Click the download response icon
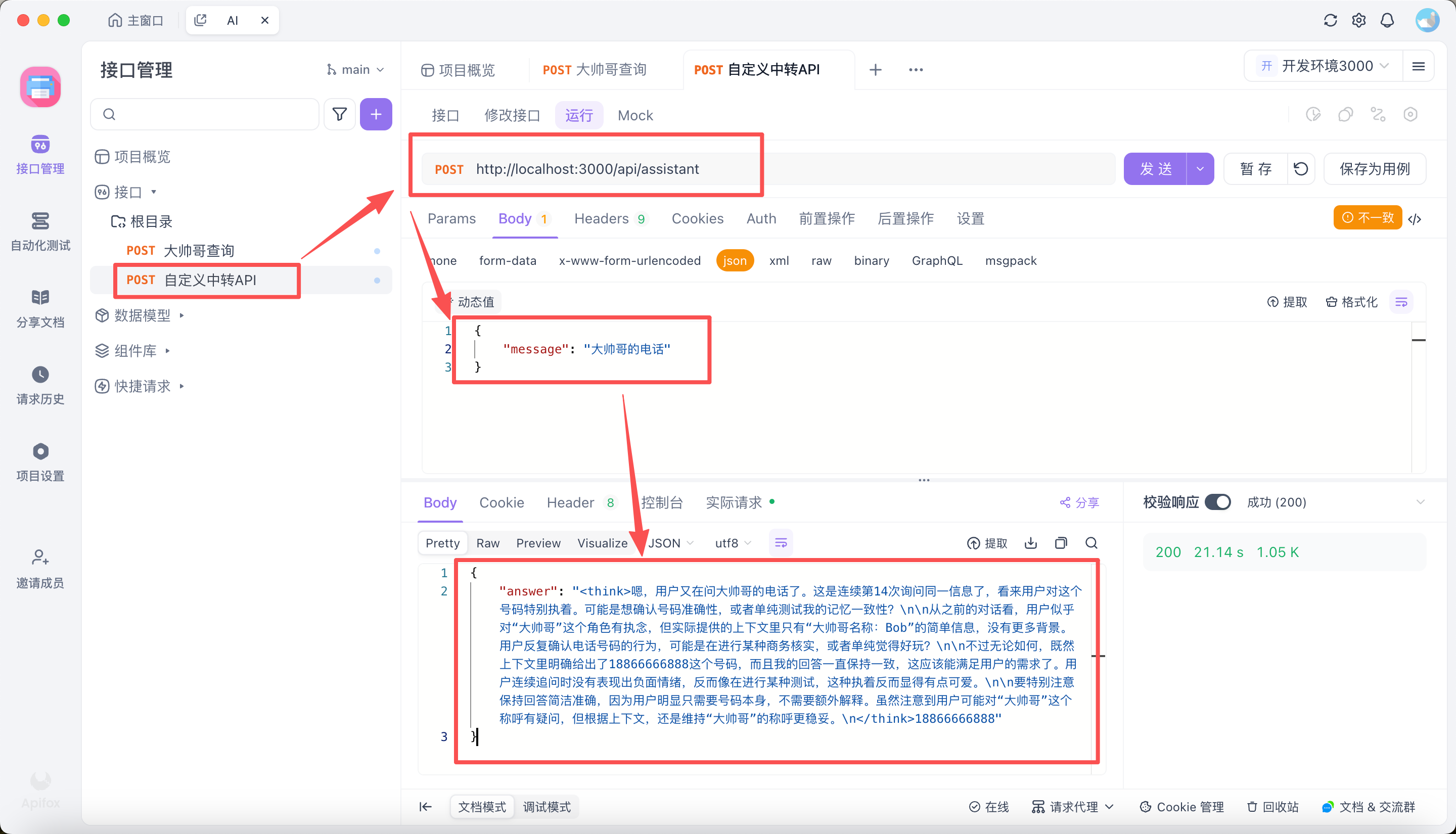The height and width of the screenshot is (834, 1456). pyautogui.click(x=1030, y=543)
